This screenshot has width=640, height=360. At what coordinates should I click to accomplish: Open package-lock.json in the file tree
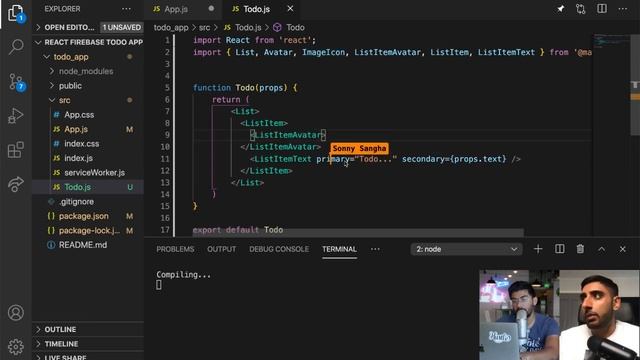88,231
